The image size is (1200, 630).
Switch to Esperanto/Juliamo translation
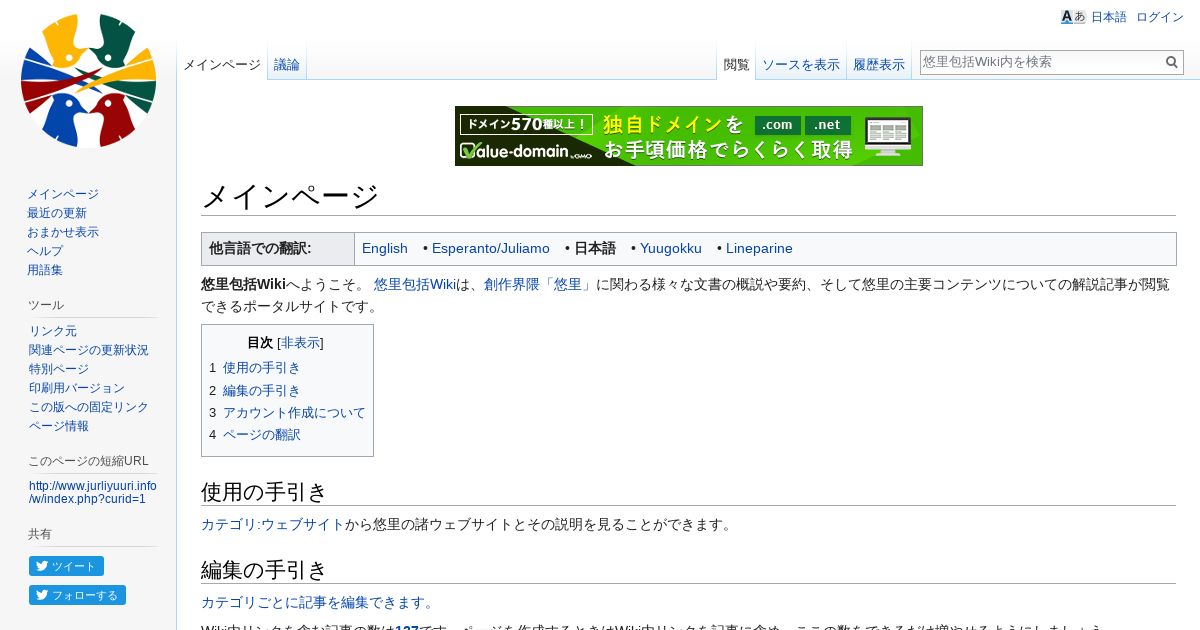click(x=491, y=248)
